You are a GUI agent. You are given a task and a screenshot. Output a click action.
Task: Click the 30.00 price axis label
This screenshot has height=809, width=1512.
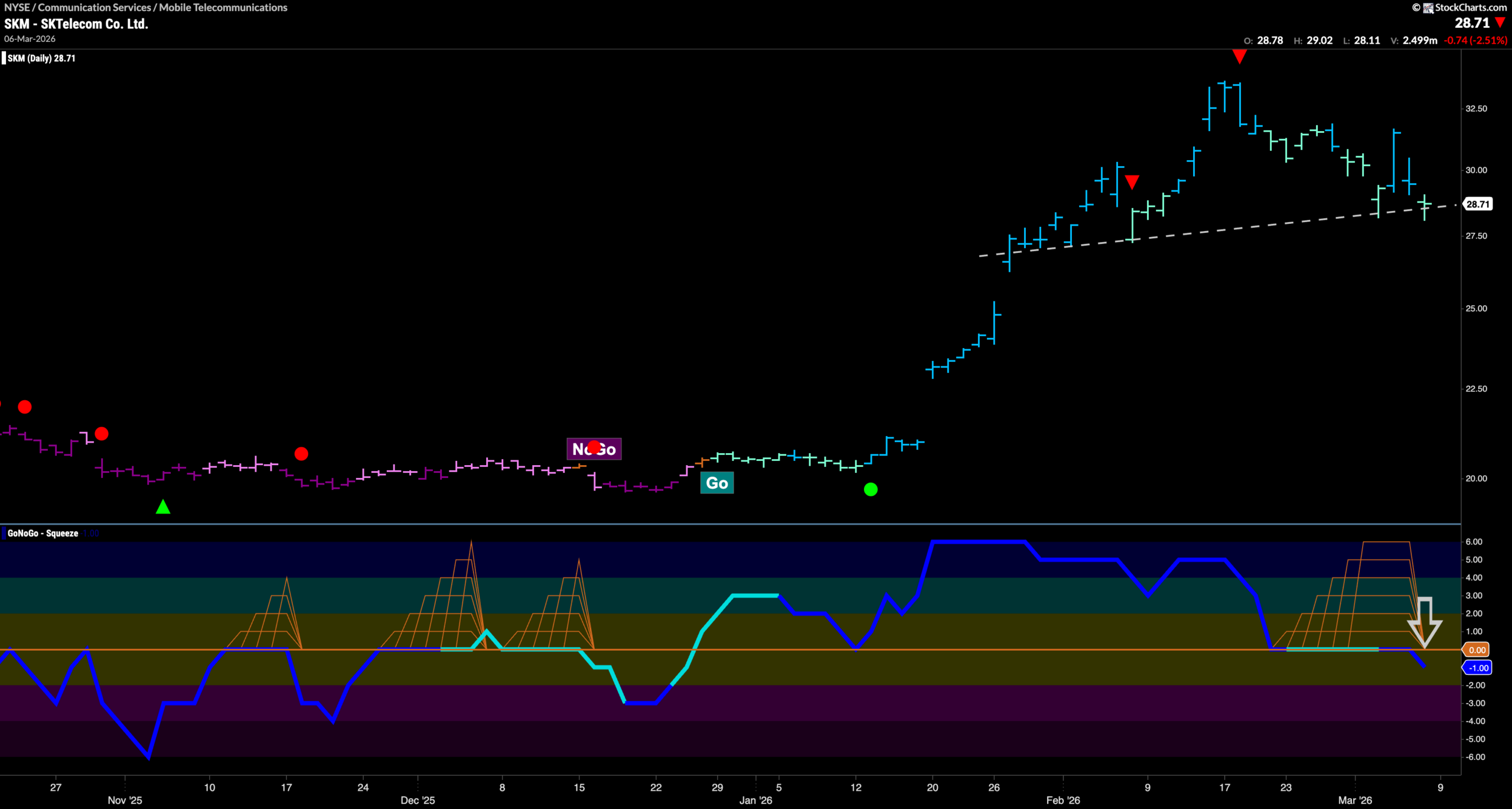click(1476, 170)
